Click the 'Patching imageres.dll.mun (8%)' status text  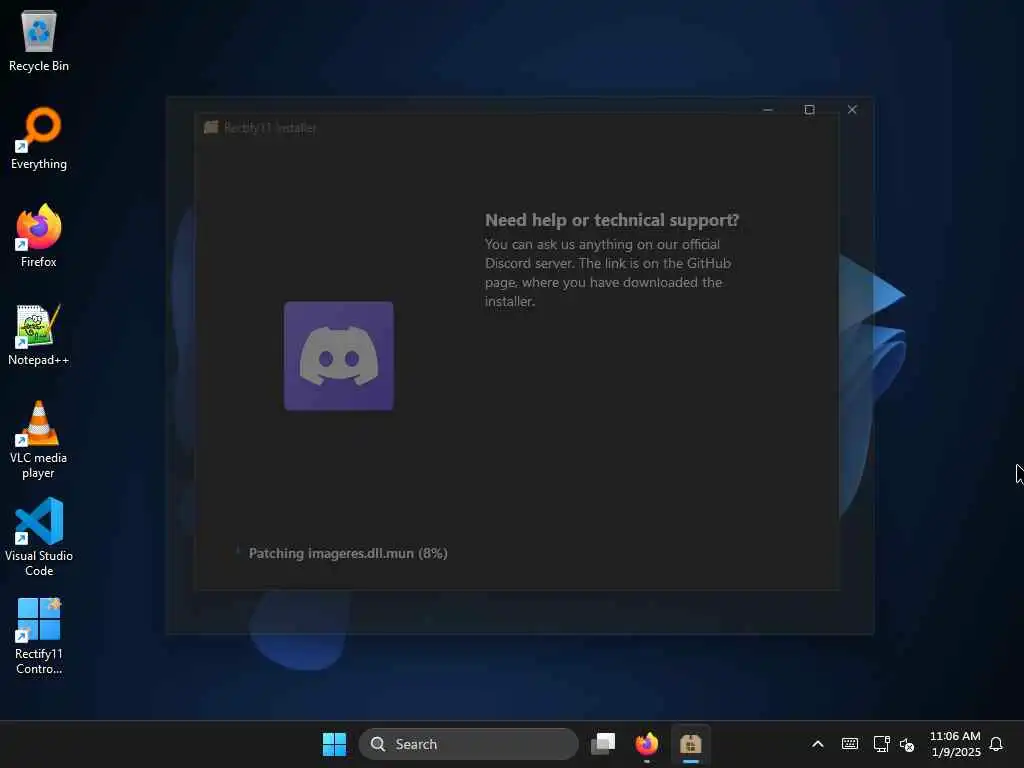348,553
